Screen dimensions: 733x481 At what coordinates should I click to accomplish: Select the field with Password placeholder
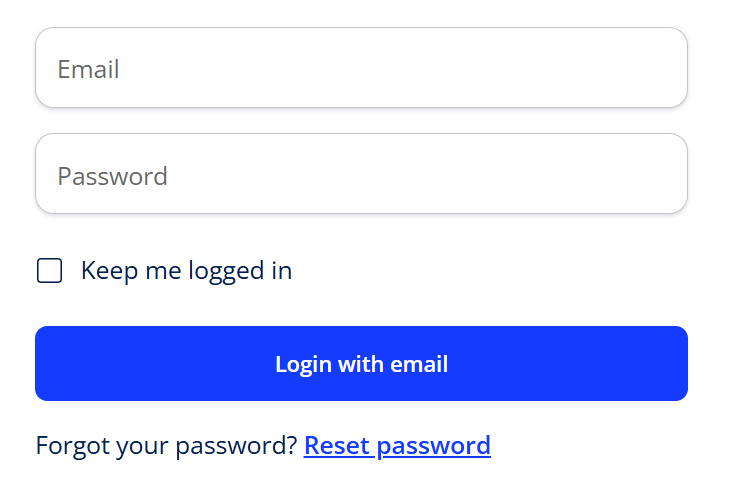361,174
